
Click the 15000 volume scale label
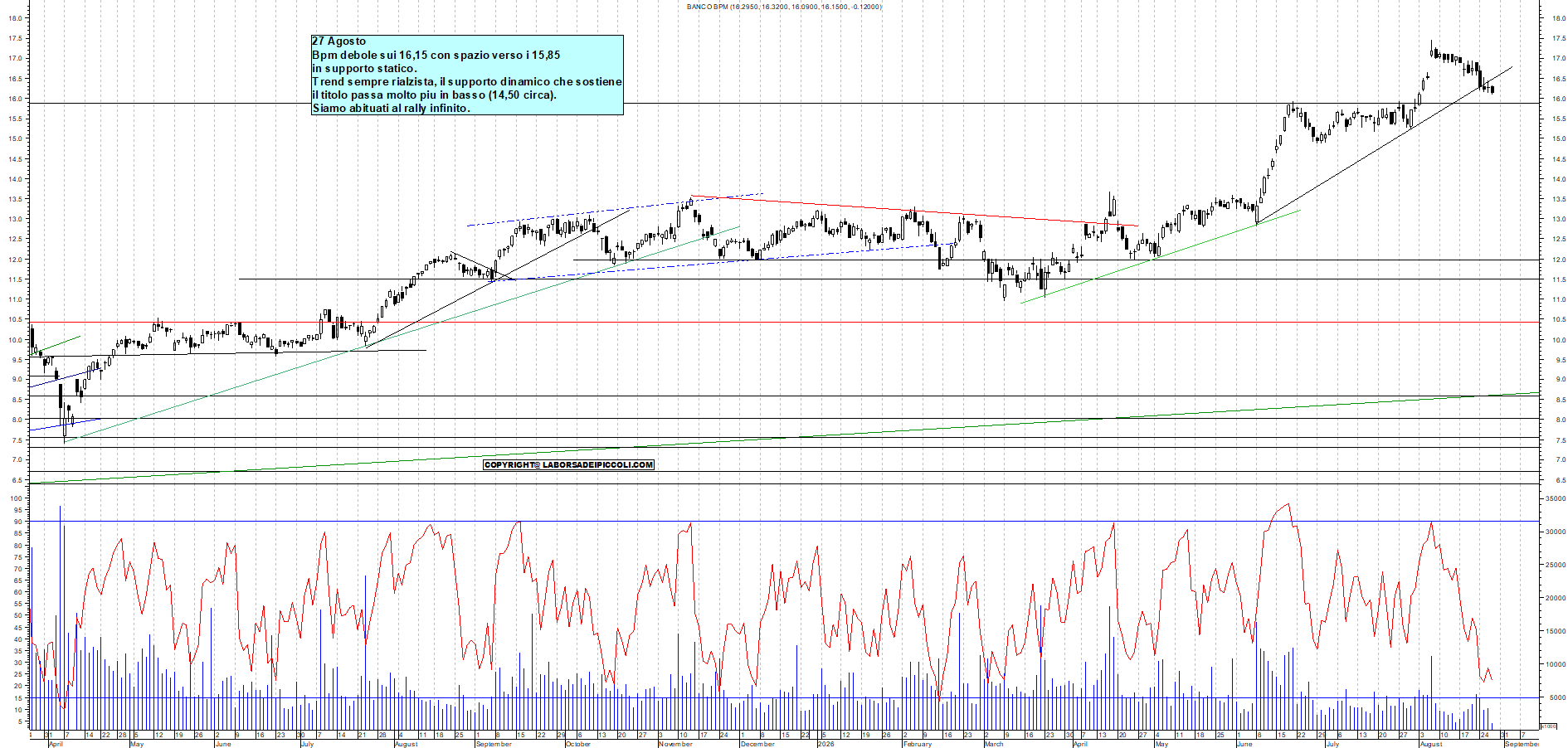(1556, 631)
